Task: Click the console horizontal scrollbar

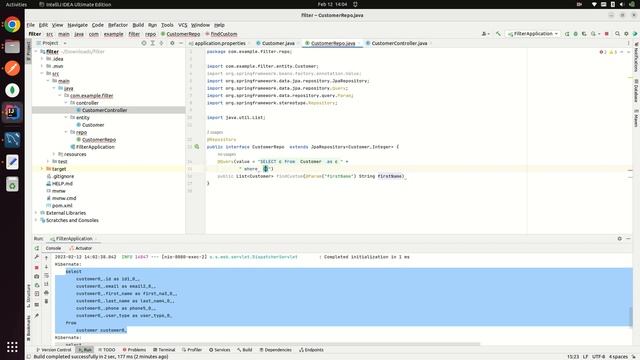Action: tap(267, 344)
